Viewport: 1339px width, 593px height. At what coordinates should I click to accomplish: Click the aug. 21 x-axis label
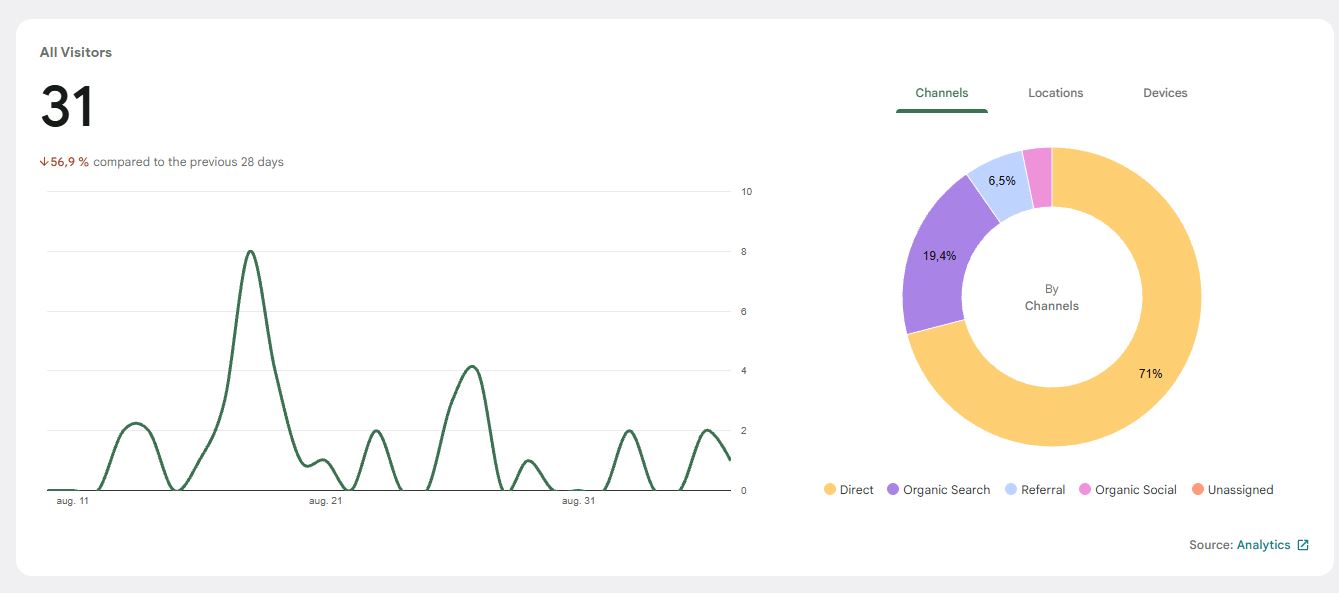[x=325, y=501]
